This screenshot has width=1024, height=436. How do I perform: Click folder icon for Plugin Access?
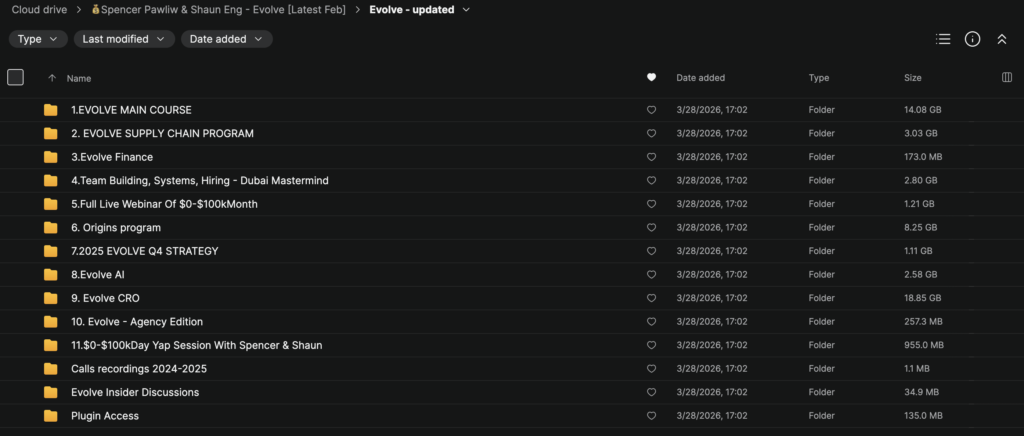coord(51,416)
